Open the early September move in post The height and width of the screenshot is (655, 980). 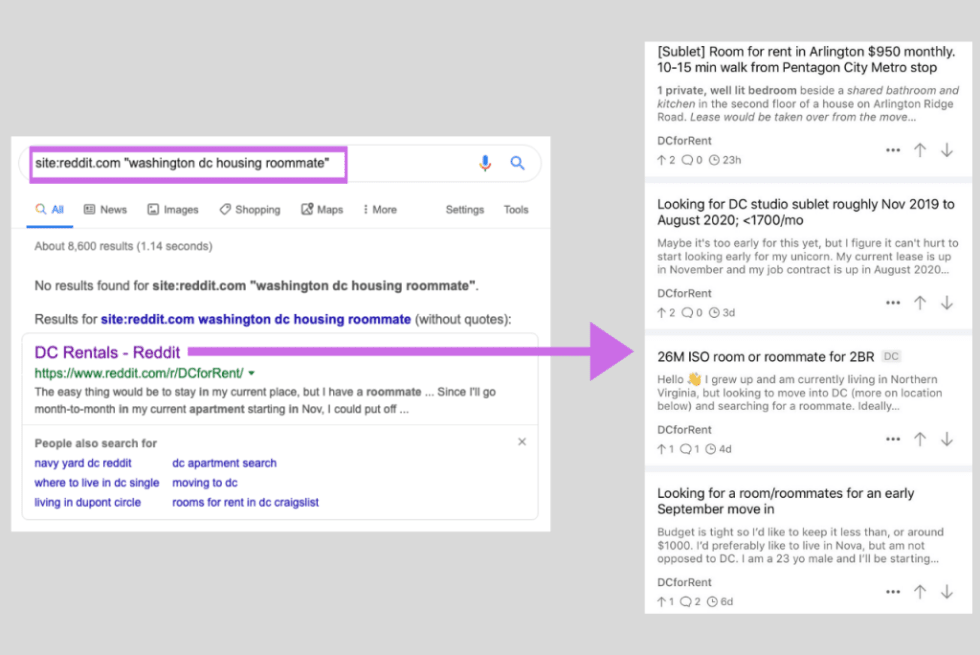coord(786,501)
